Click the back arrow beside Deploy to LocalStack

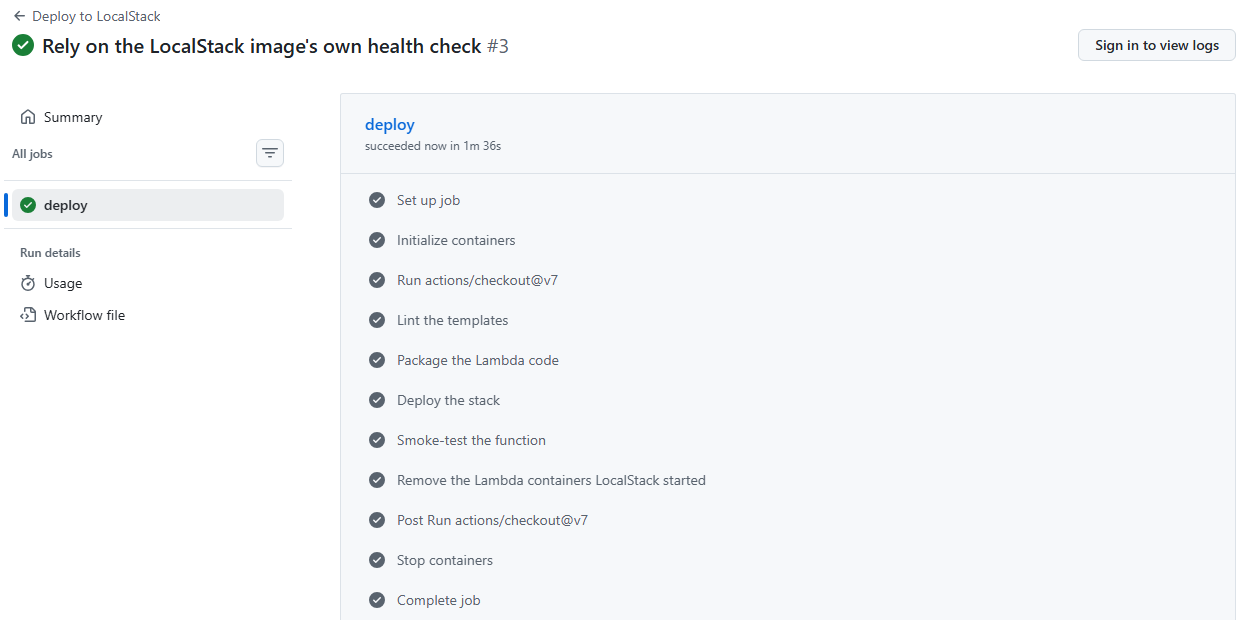click(19, 16)
